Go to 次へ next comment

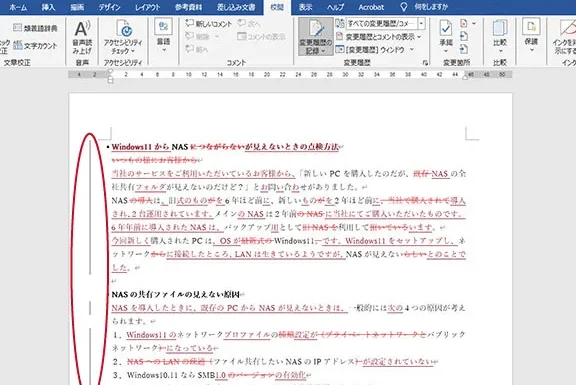(x=249, y=24)
